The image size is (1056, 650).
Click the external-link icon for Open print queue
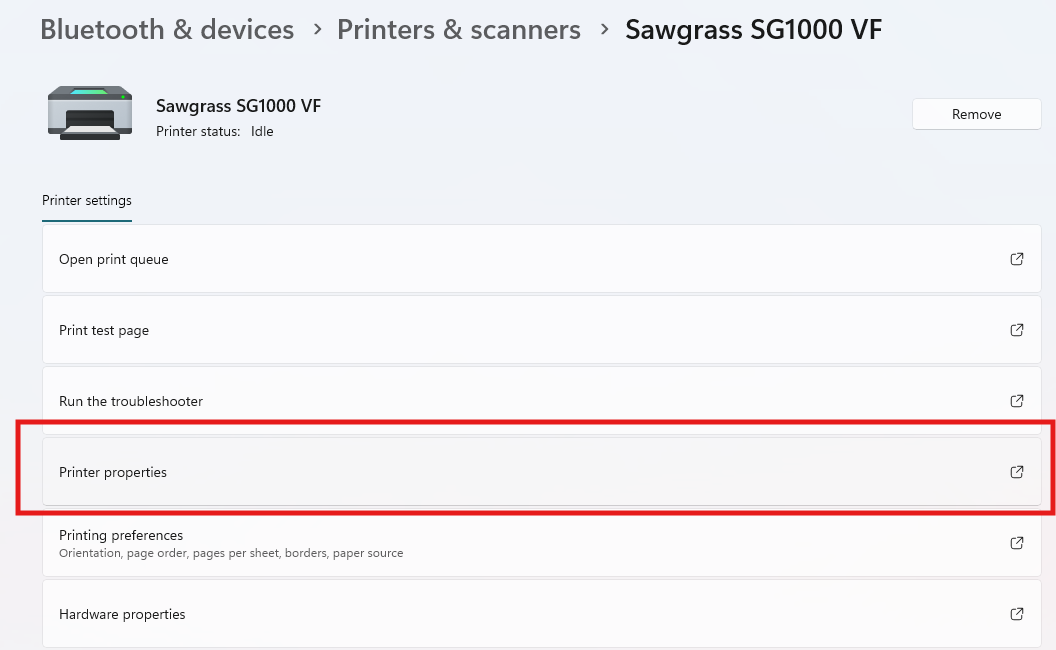coord(1017,259)
